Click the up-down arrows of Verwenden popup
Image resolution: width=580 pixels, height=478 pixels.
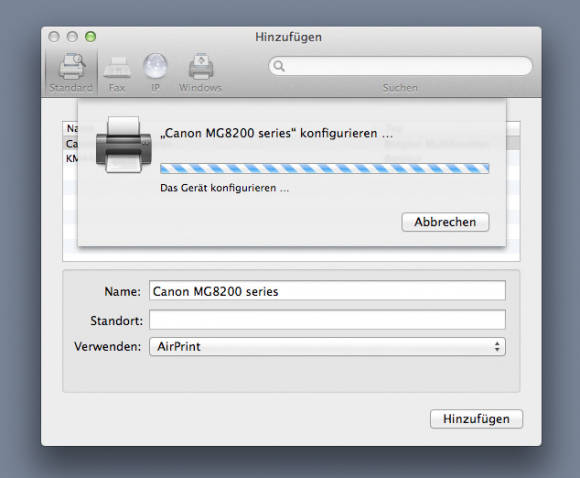497,347
